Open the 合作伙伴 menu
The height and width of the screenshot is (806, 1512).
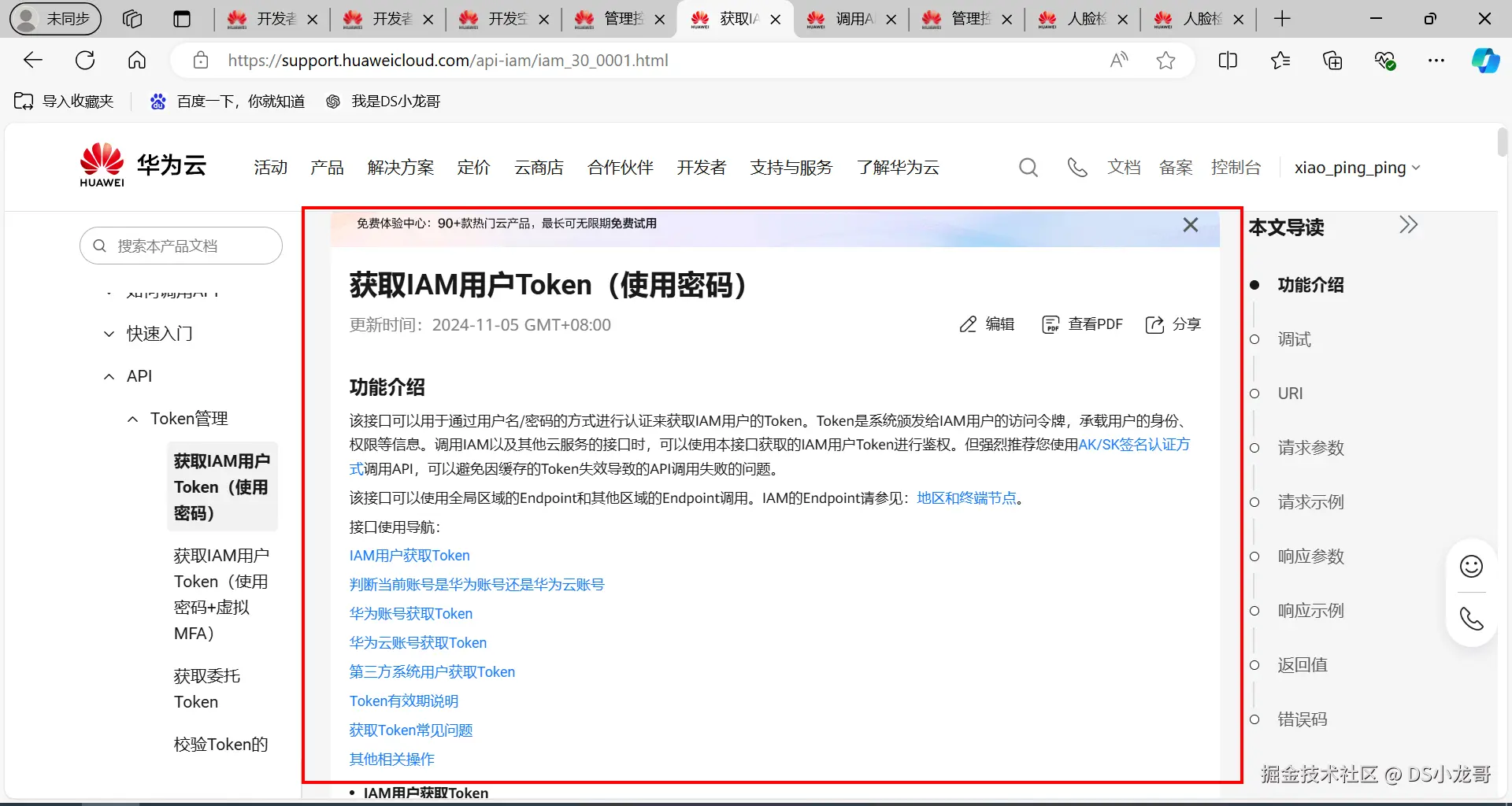pos(621,167)
